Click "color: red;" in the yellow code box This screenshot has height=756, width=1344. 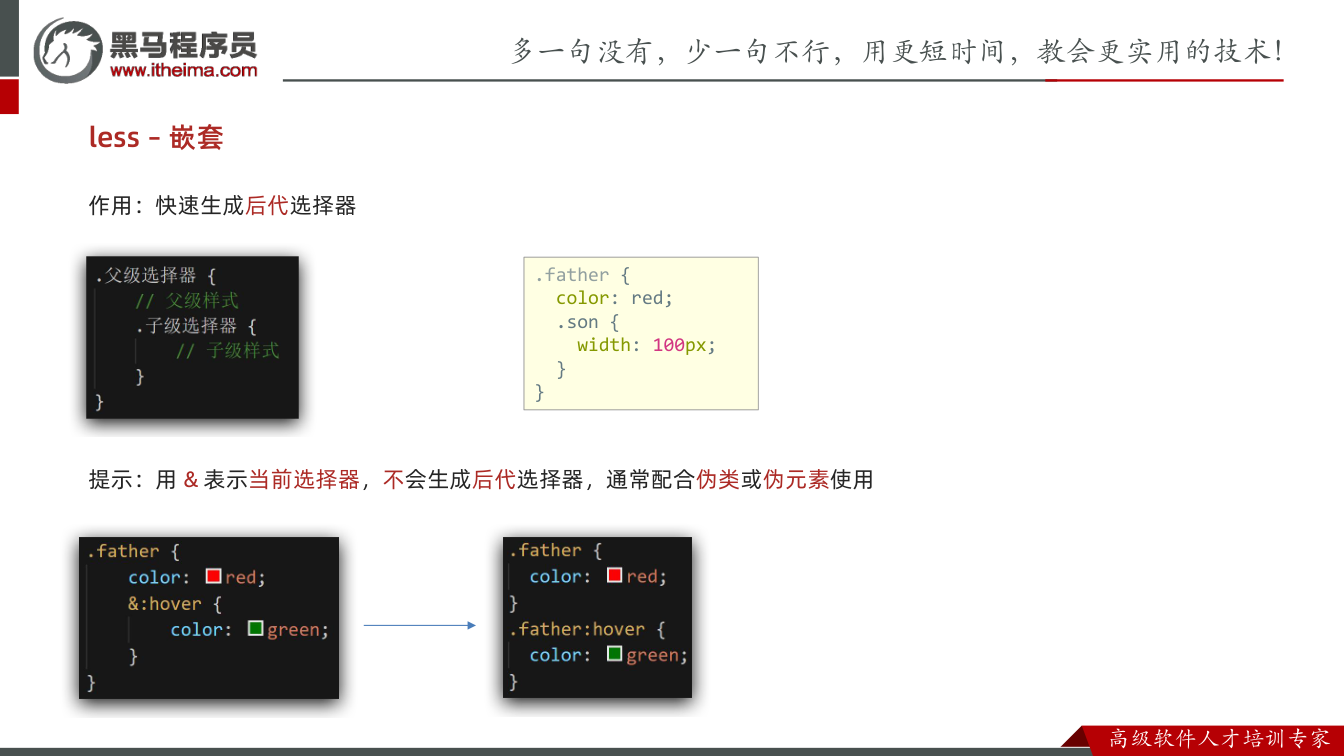coord(615,298)
